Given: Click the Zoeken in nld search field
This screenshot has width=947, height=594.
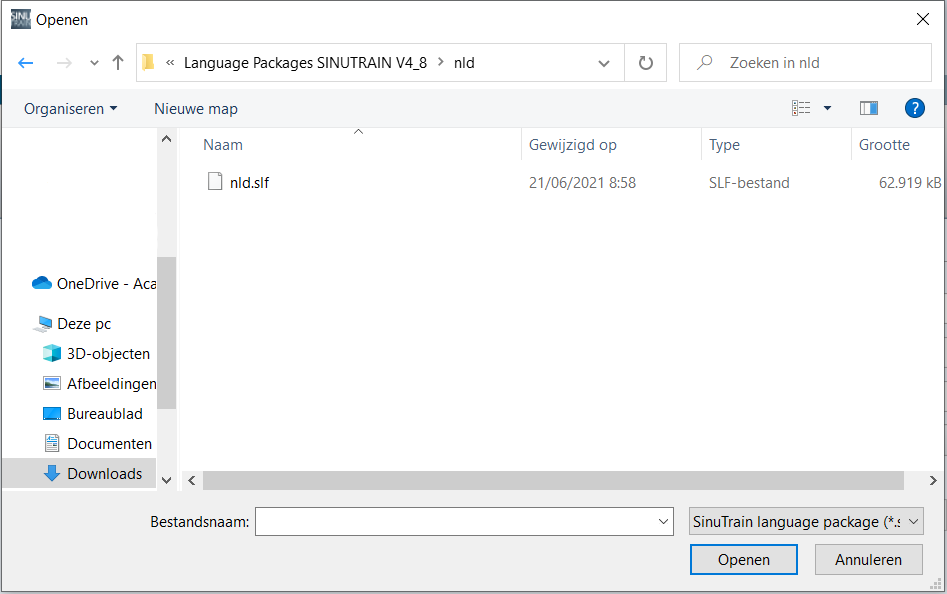Looking at the screenshot, I should tap(805, 63).
